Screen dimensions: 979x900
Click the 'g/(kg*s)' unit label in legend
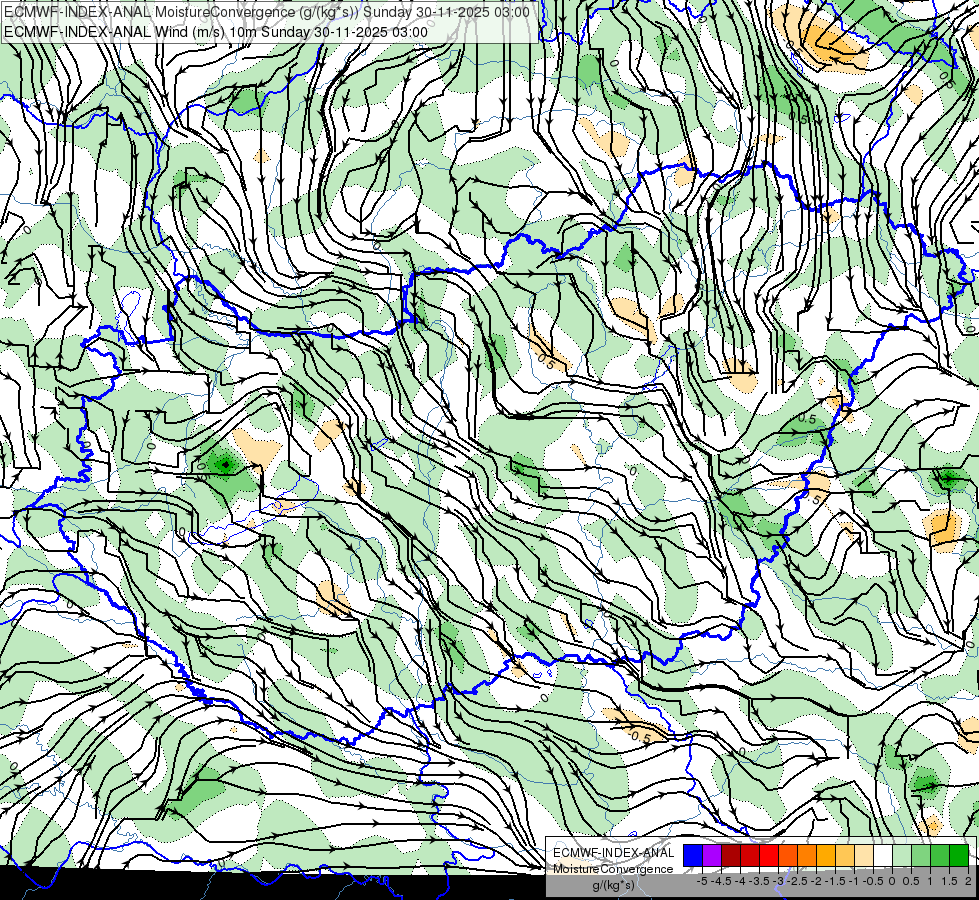613,886
